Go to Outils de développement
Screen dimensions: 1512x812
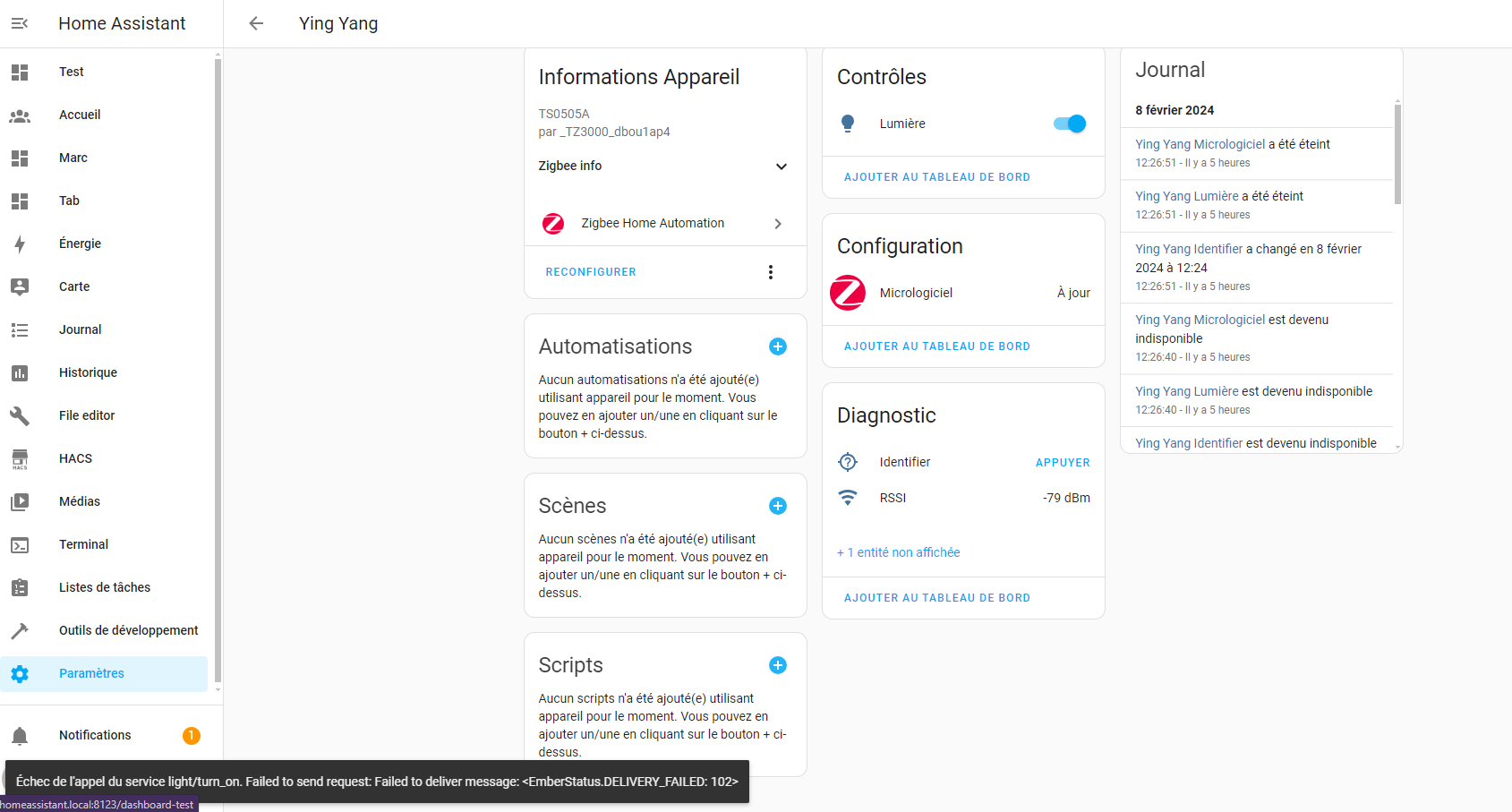coord(128,630)
